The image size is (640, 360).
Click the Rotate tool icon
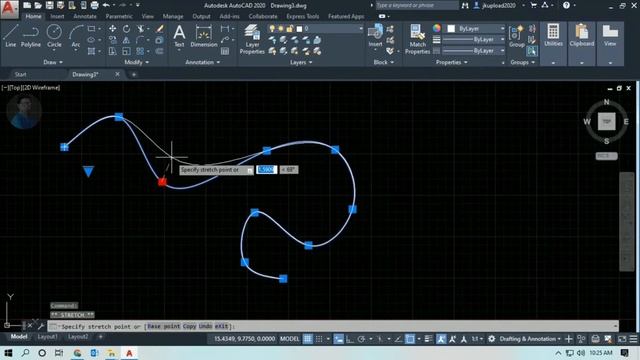(x=127, y=29)
